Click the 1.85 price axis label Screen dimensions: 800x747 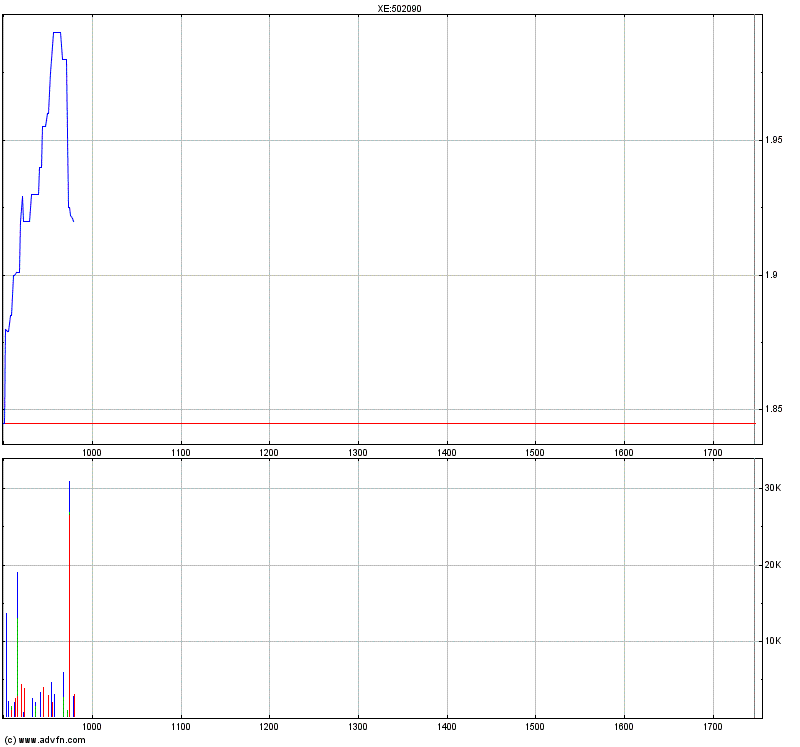tap(773, 409)
